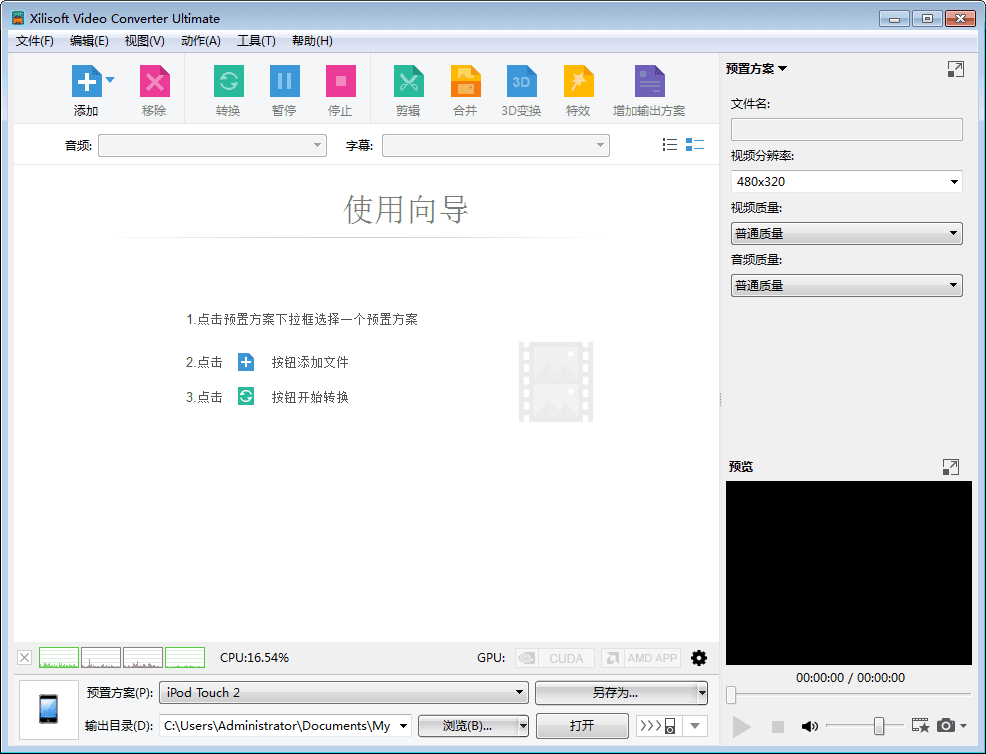Click the green convert icon in the guide
This screenshot has width=986, height=754.
point(246,396)
